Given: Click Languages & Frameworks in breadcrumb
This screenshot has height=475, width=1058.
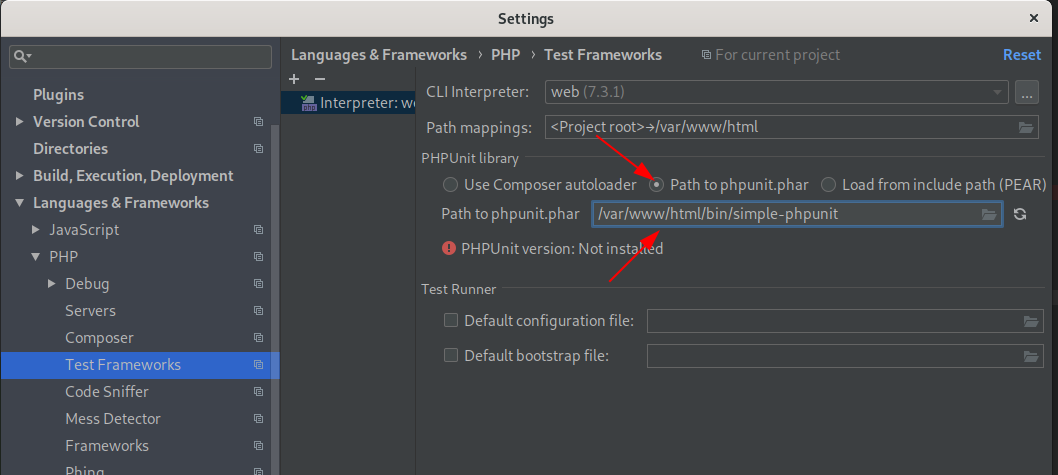Looking at the screenshot, I should pos(379,55).
